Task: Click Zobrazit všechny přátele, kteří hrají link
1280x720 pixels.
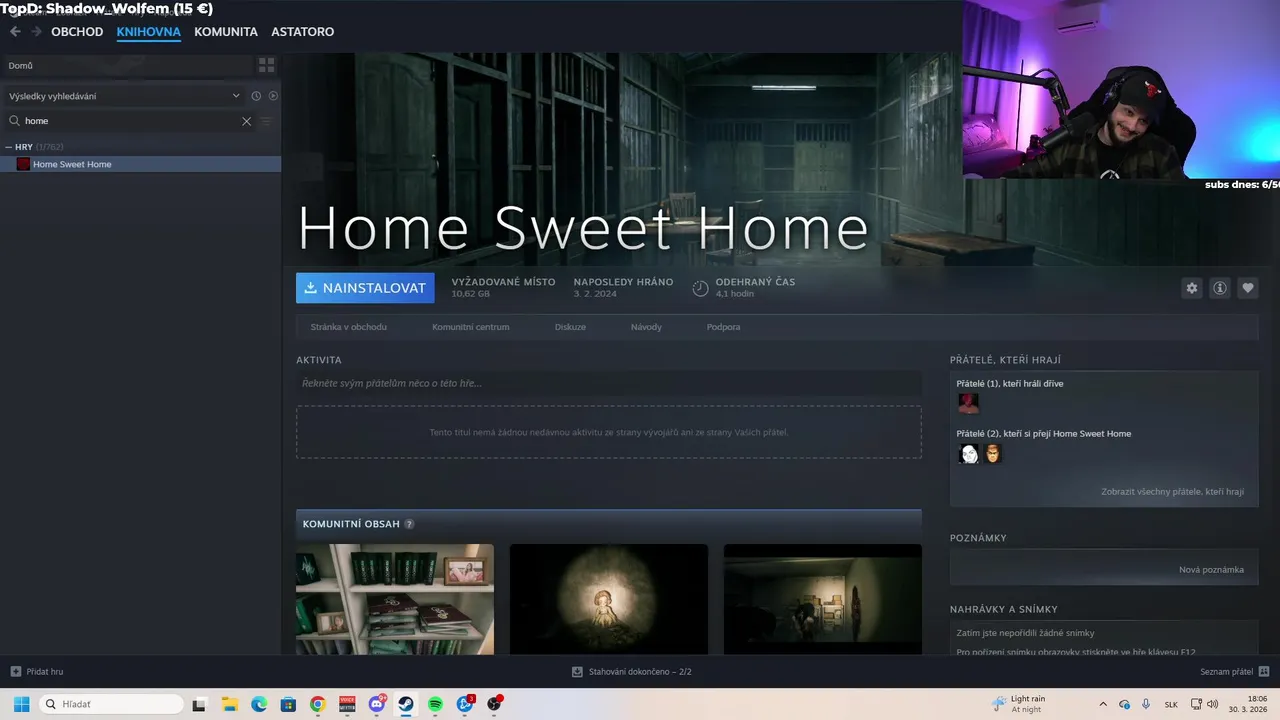Action: point(1172,492)
